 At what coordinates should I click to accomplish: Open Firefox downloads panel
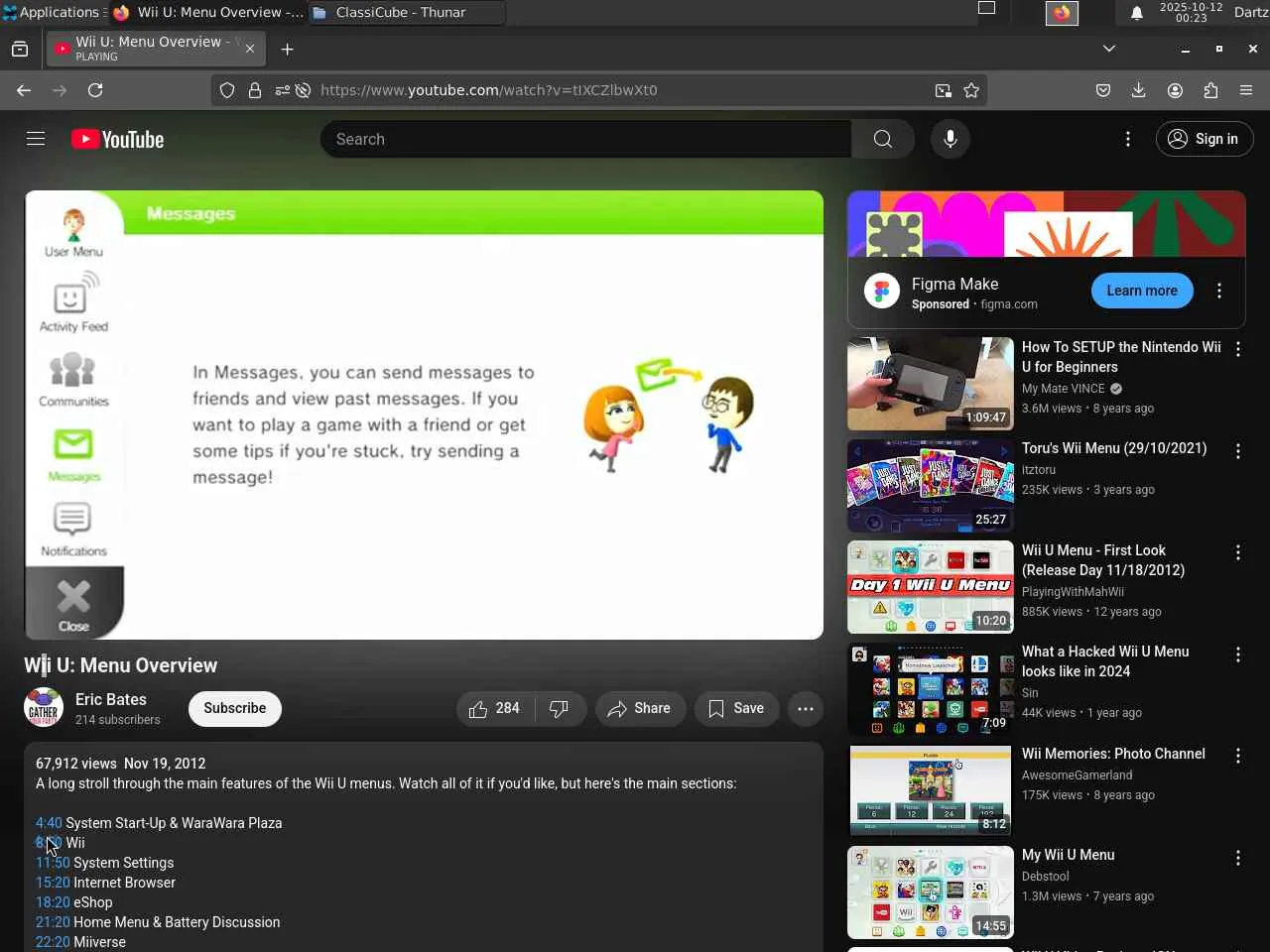pyautogui.click(x=1139, y=90)
